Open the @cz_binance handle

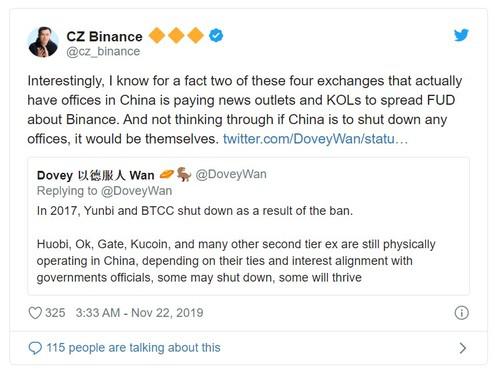coord(103,51)
